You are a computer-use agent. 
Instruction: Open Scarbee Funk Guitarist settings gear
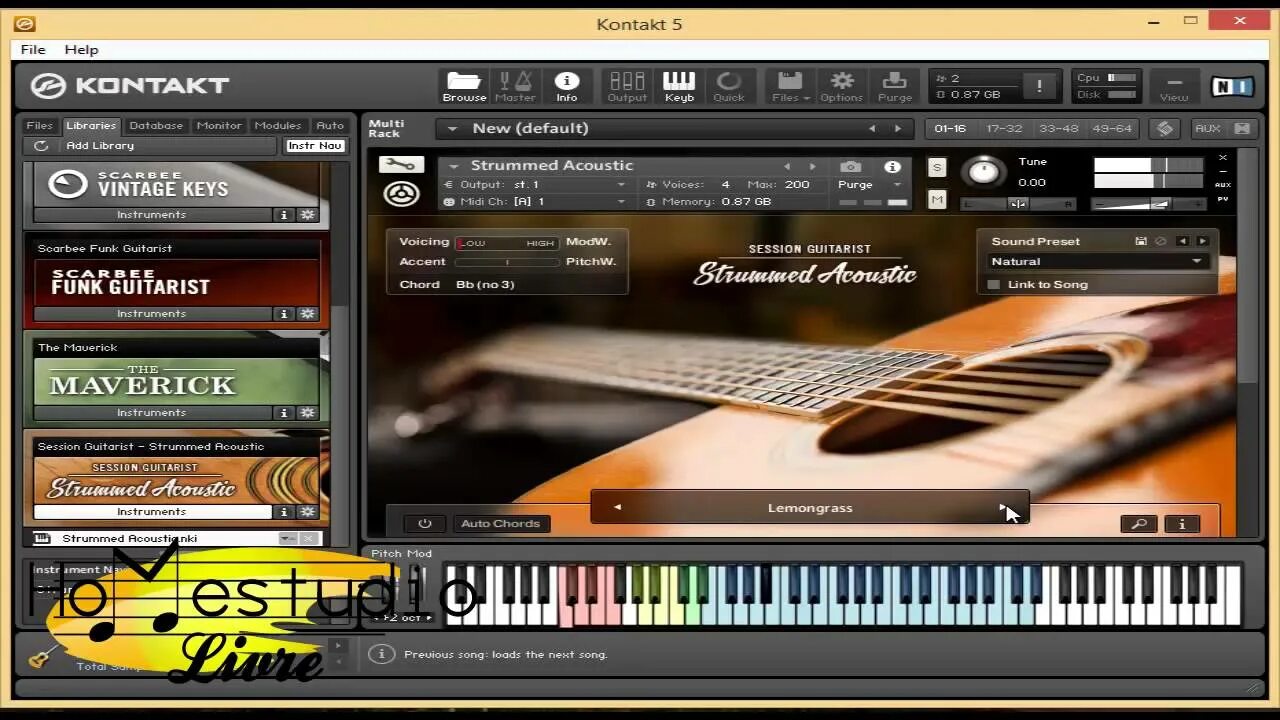coord(307,314)
